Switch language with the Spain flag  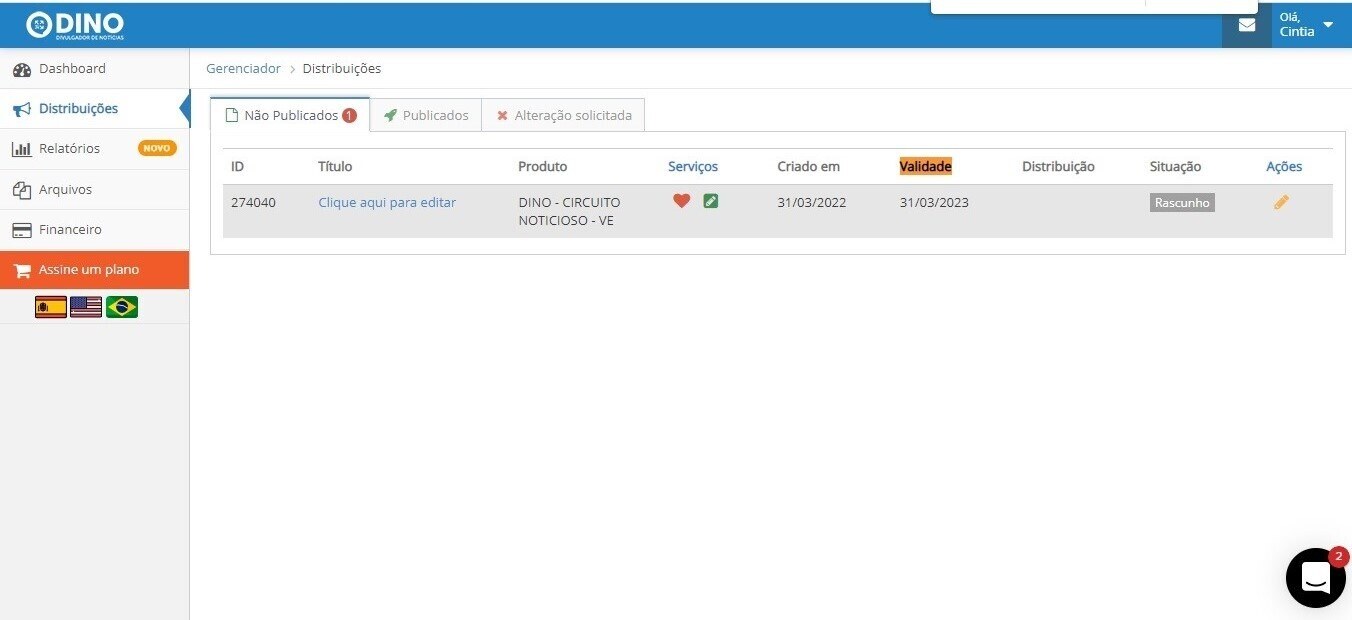(x=51, y=307)
